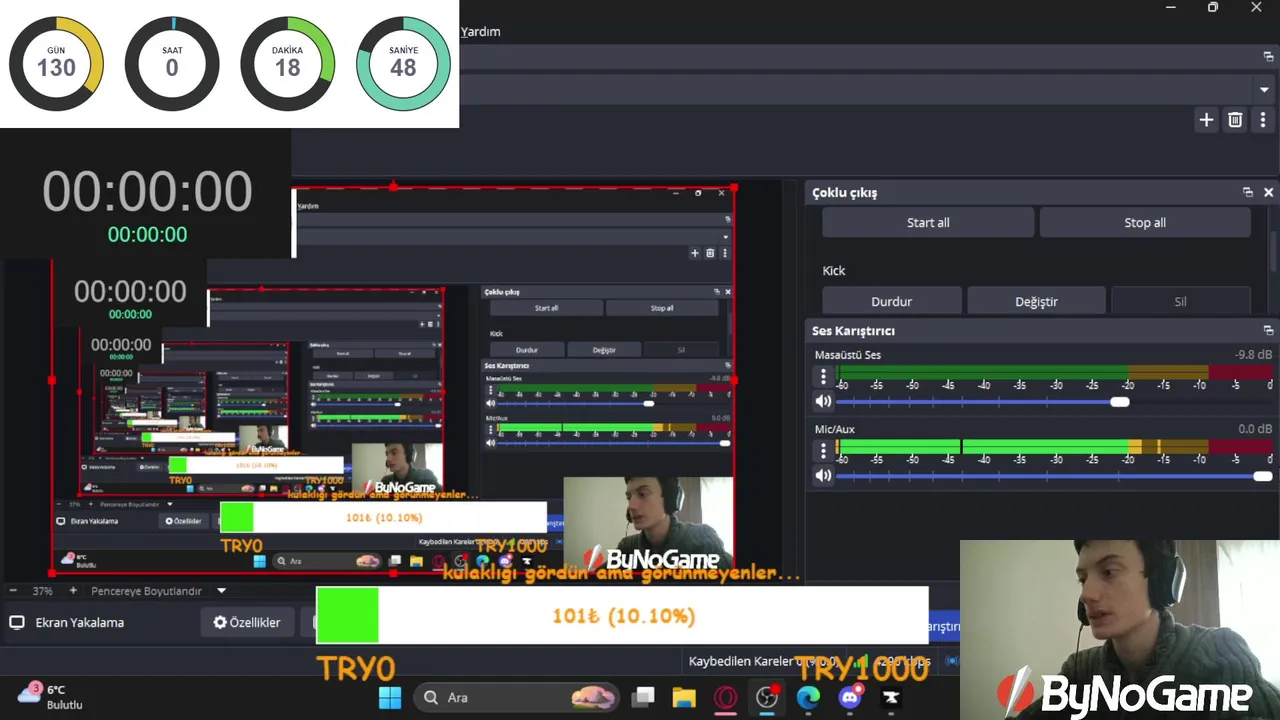Open the Windows Start menu
Screen dimensions: 1280x720
tap(390, 697)
